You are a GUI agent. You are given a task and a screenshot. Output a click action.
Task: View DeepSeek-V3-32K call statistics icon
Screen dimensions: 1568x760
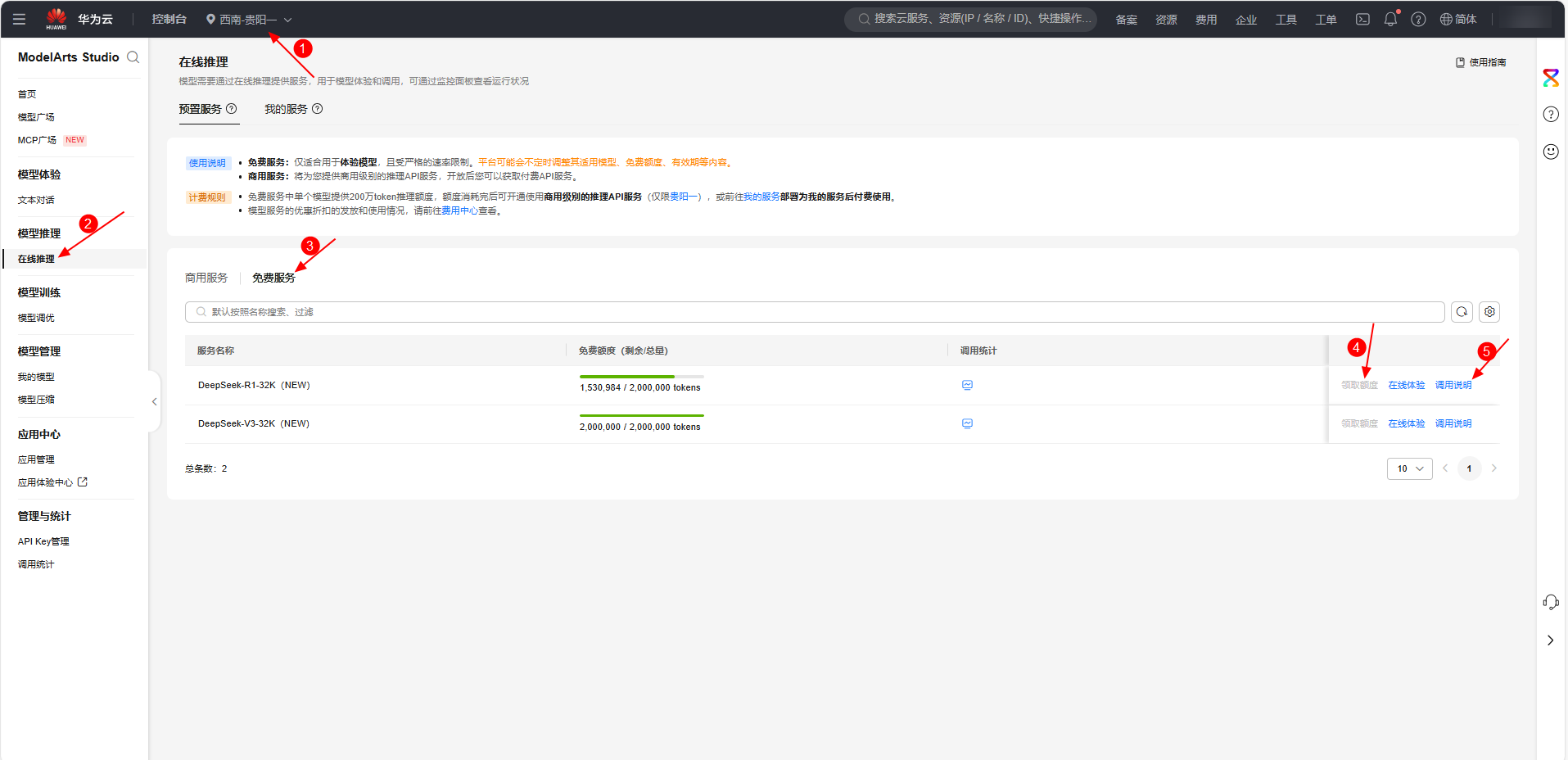(967, 423)
